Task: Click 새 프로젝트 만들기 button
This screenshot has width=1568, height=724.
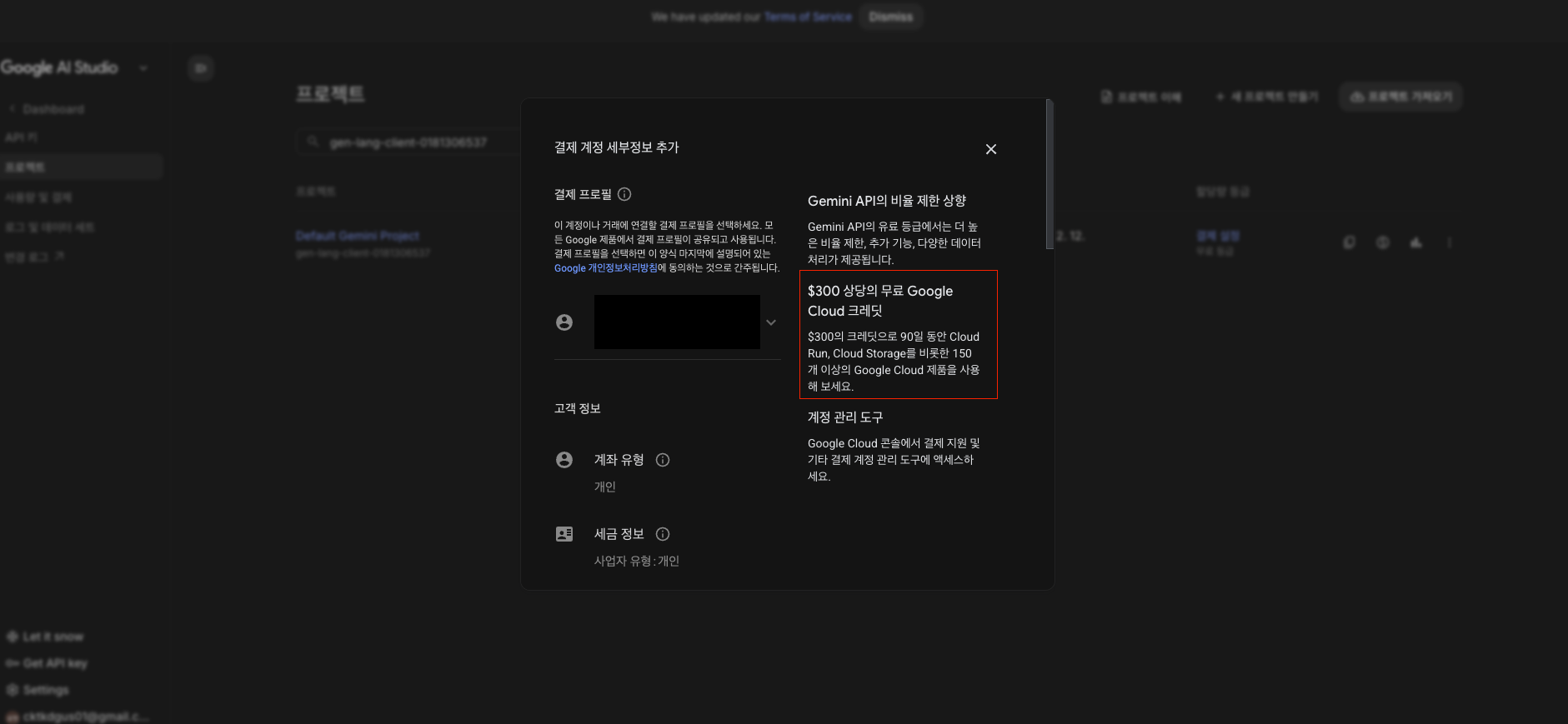Action: tap(1267, 97)
